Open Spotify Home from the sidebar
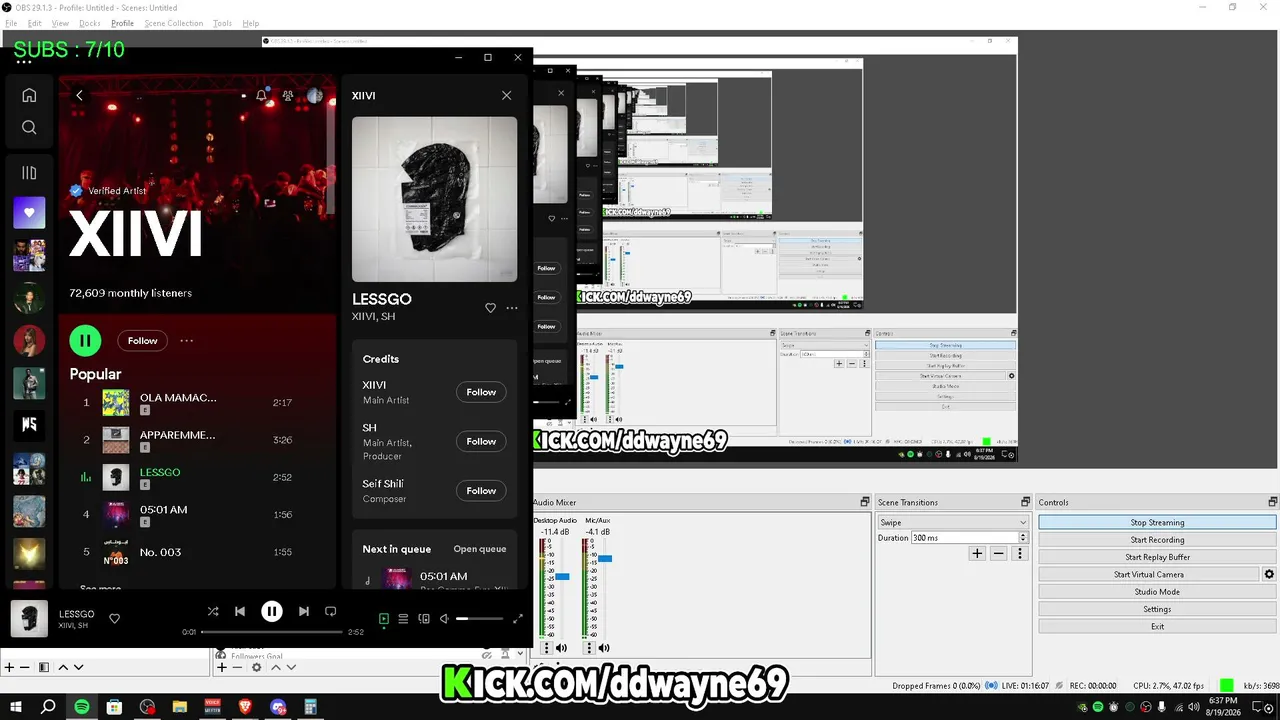1280x720 pixels. (x=29, y=95)
